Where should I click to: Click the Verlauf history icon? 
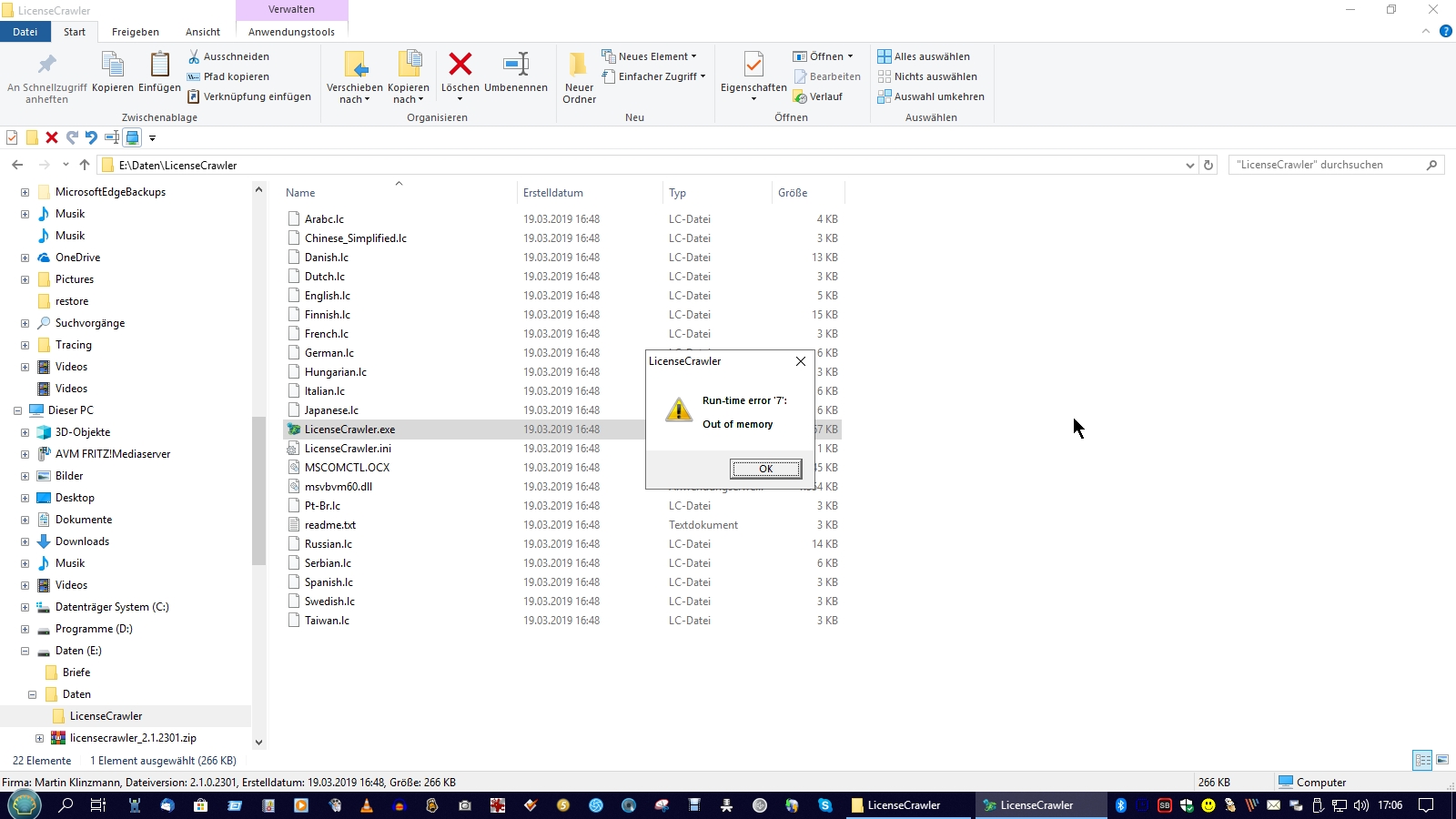click(x=800, y=96)
